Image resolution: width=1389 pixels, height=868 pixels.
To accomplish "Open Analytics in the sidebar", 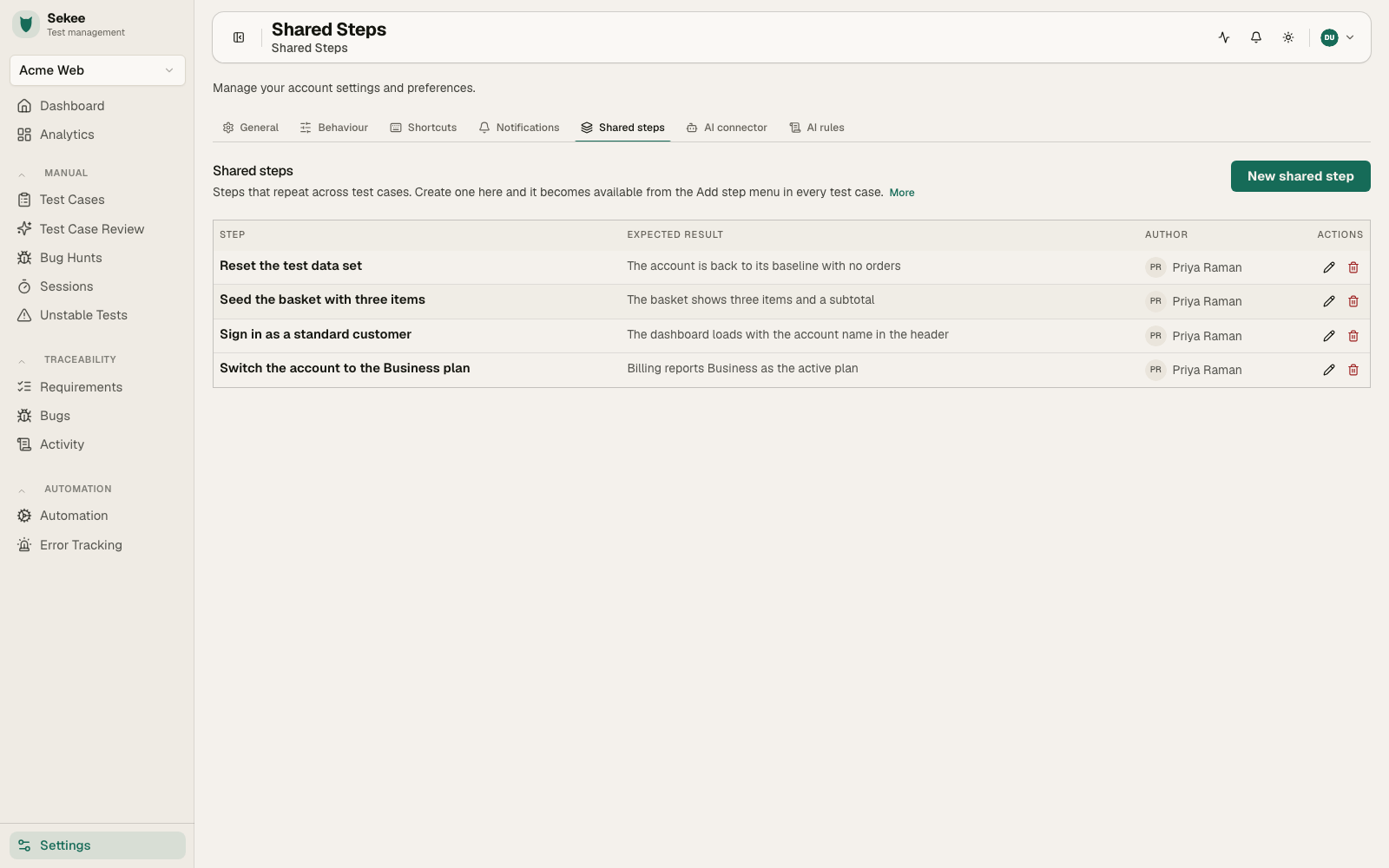I will coord(97,135).
